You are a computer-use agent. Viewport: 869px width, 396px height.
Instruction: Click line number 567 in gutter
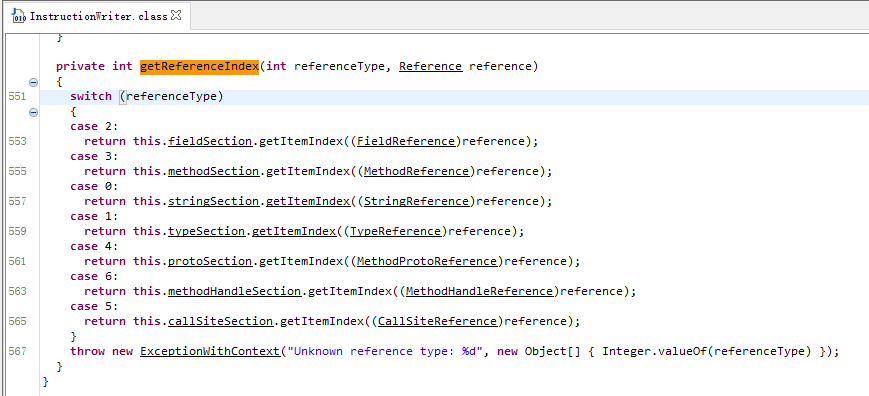(17, 351)
